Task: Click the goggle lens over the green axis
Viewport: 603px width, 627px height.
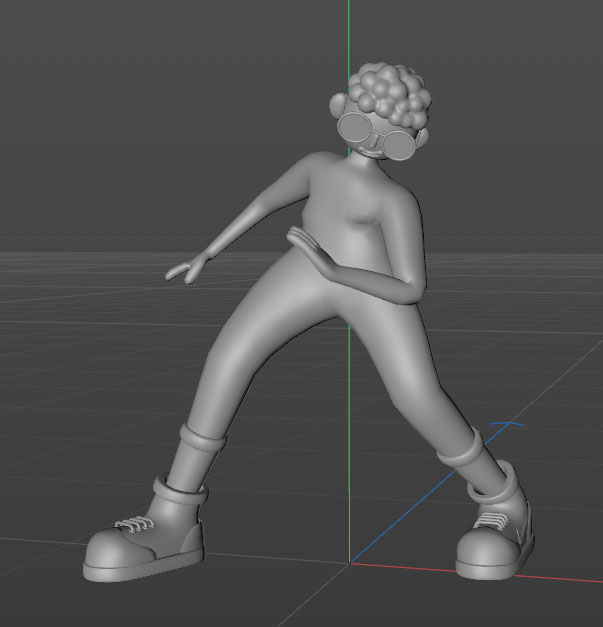Action: pos(354,127)
